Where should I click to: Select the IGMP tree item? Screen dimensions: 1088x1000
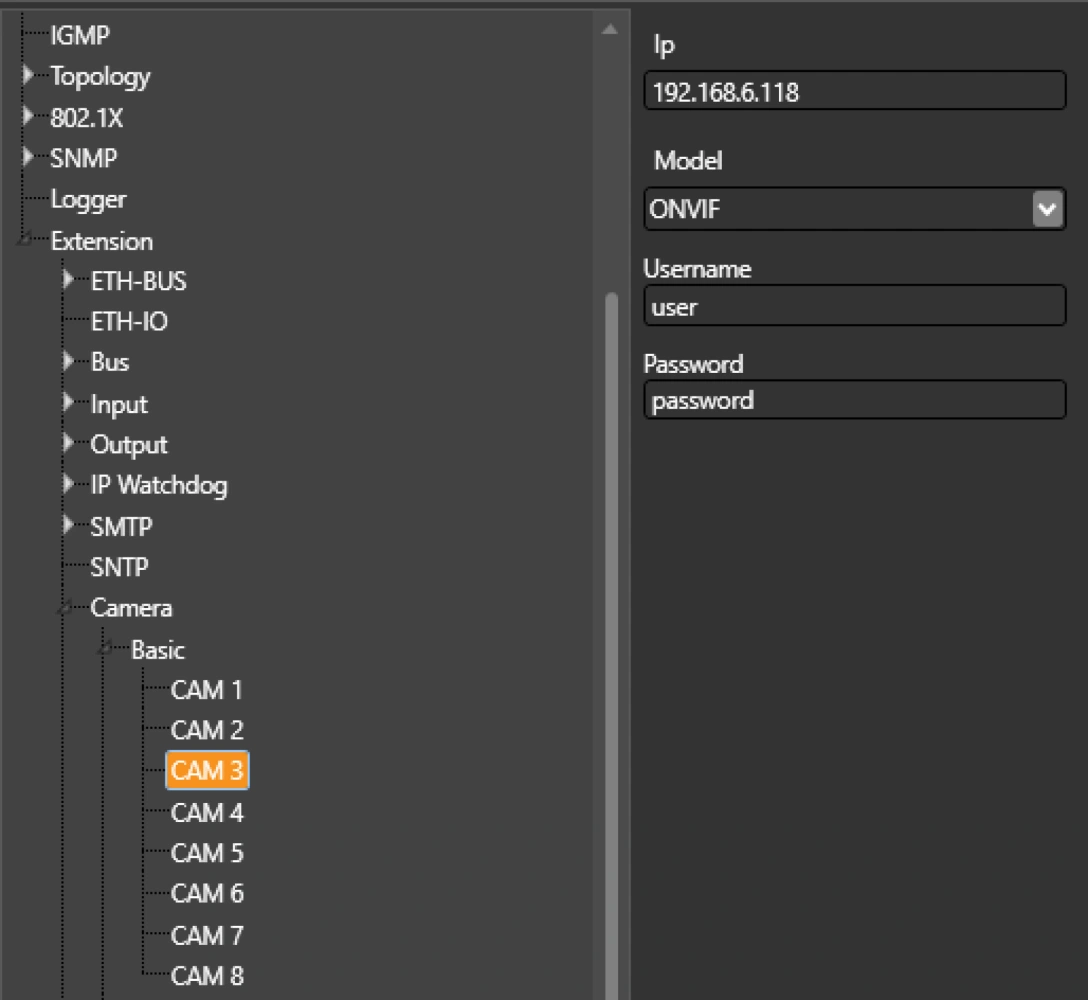pyautogui.click(x=80, y=36)
